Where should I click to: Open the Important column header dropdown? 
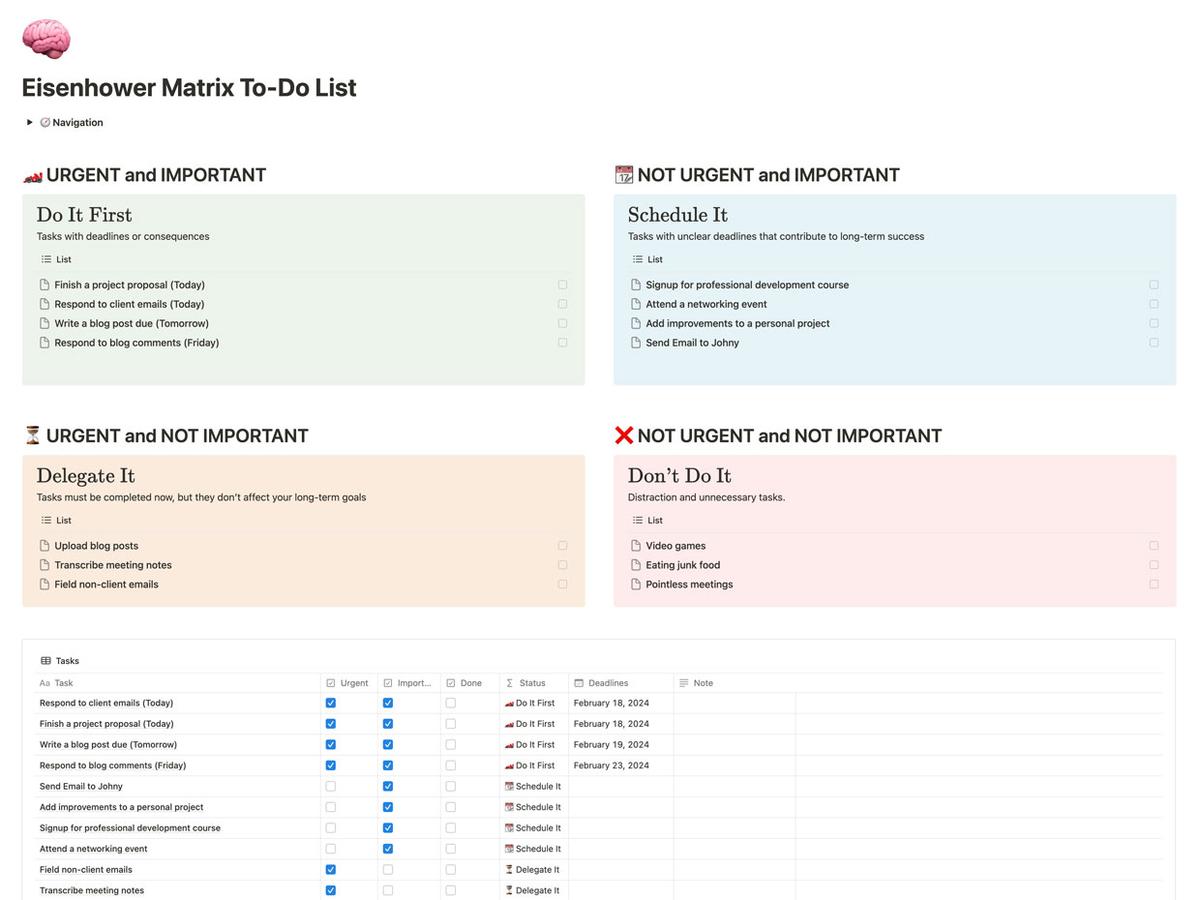413,683
